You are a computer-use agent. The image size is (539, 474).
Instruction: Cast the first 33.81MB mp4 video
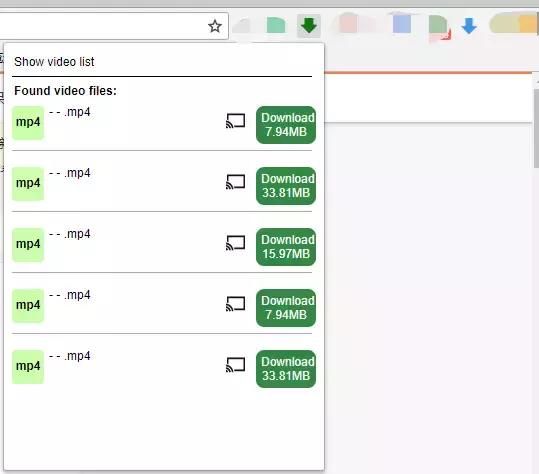[235, 182]
